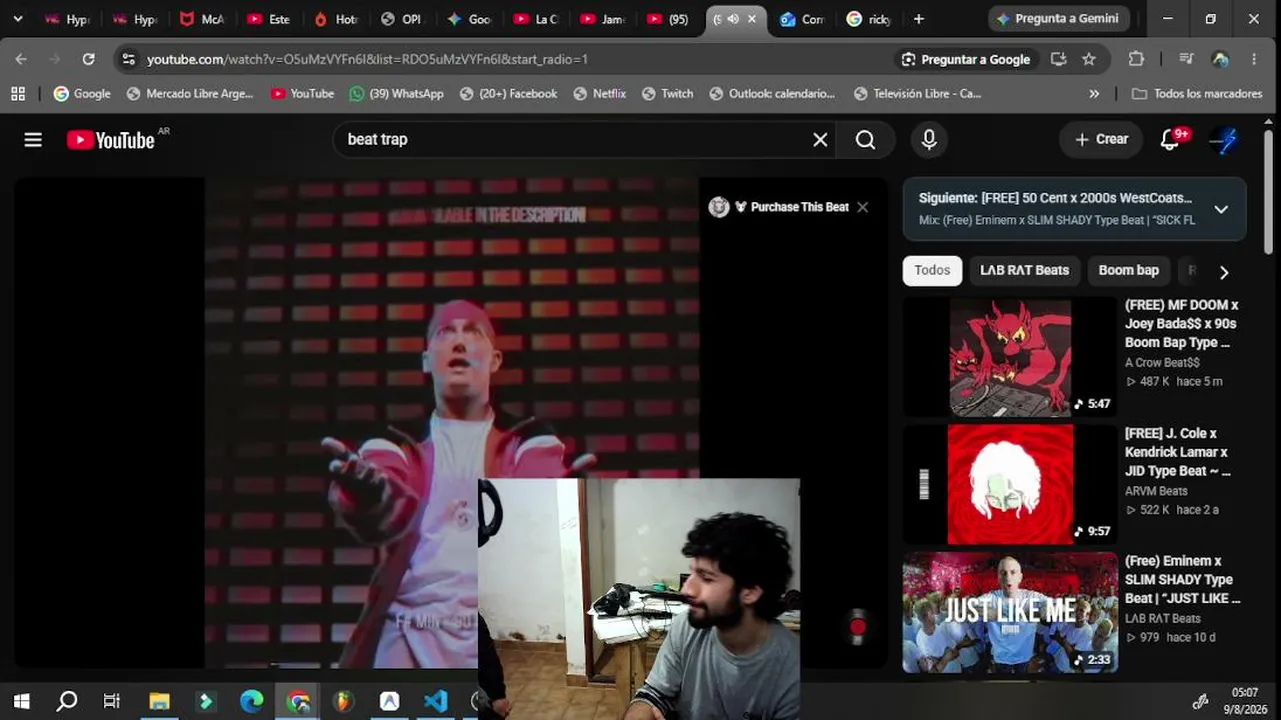This screenshot has width=1281, height=720.
Task: Open the 'Purchase This Beat' info card
Action: click(x=790, y=207)
